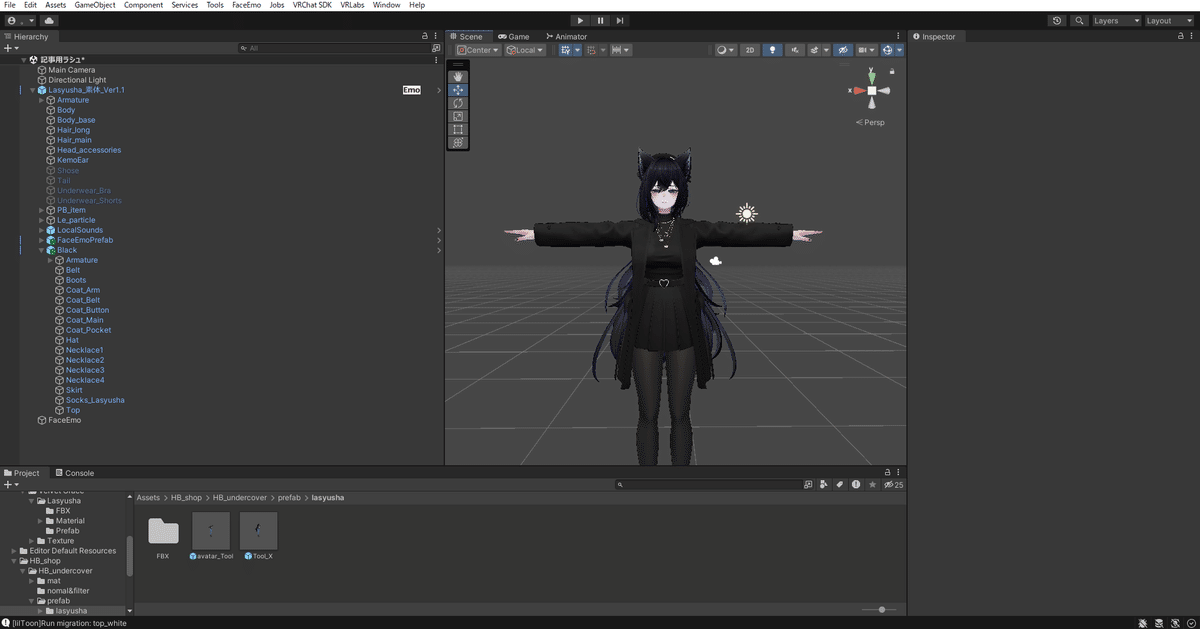1200x629 pixels.
Task: Toggle scene effects skybox button
Action: [815, 50]
